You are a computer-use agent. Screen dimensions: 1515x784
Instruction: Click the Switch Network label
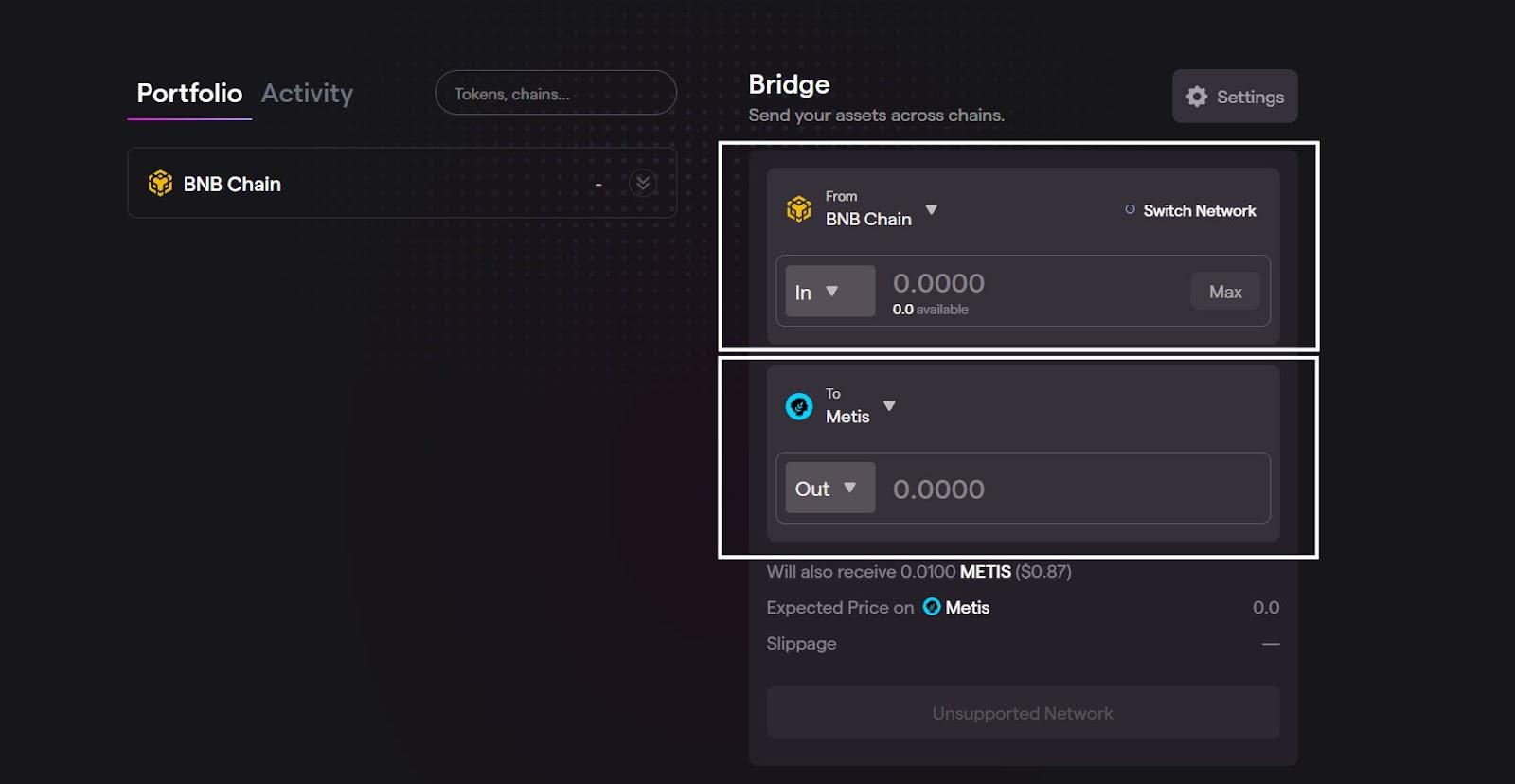pos(1199,210)
